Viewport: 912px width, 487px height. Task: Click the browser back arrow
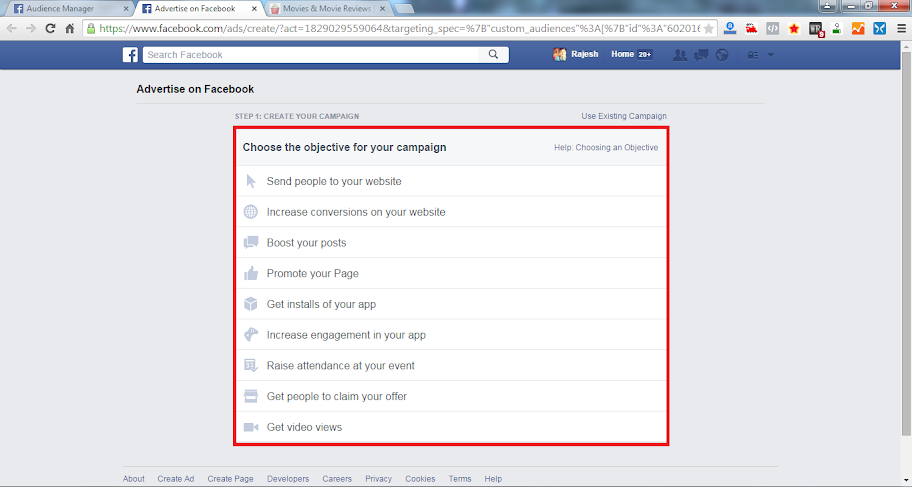click(x=12, y=28)
